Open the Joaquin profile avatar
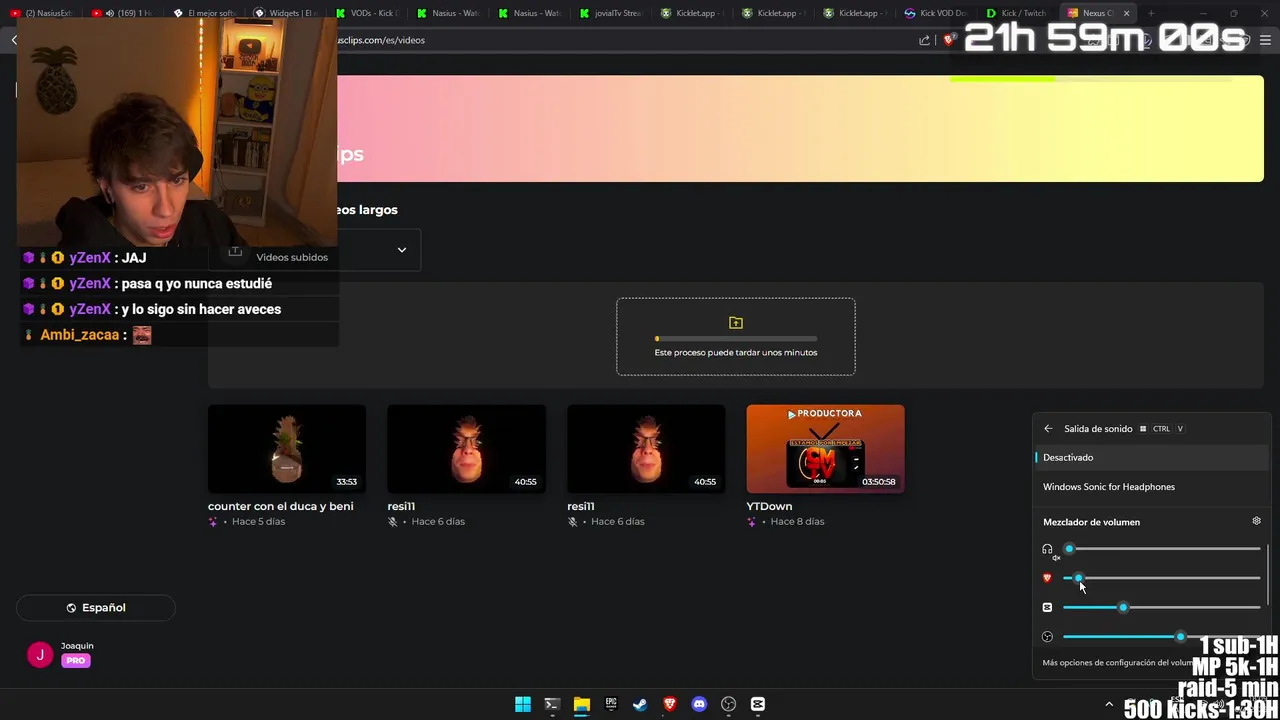 click(x=40, y=655)
